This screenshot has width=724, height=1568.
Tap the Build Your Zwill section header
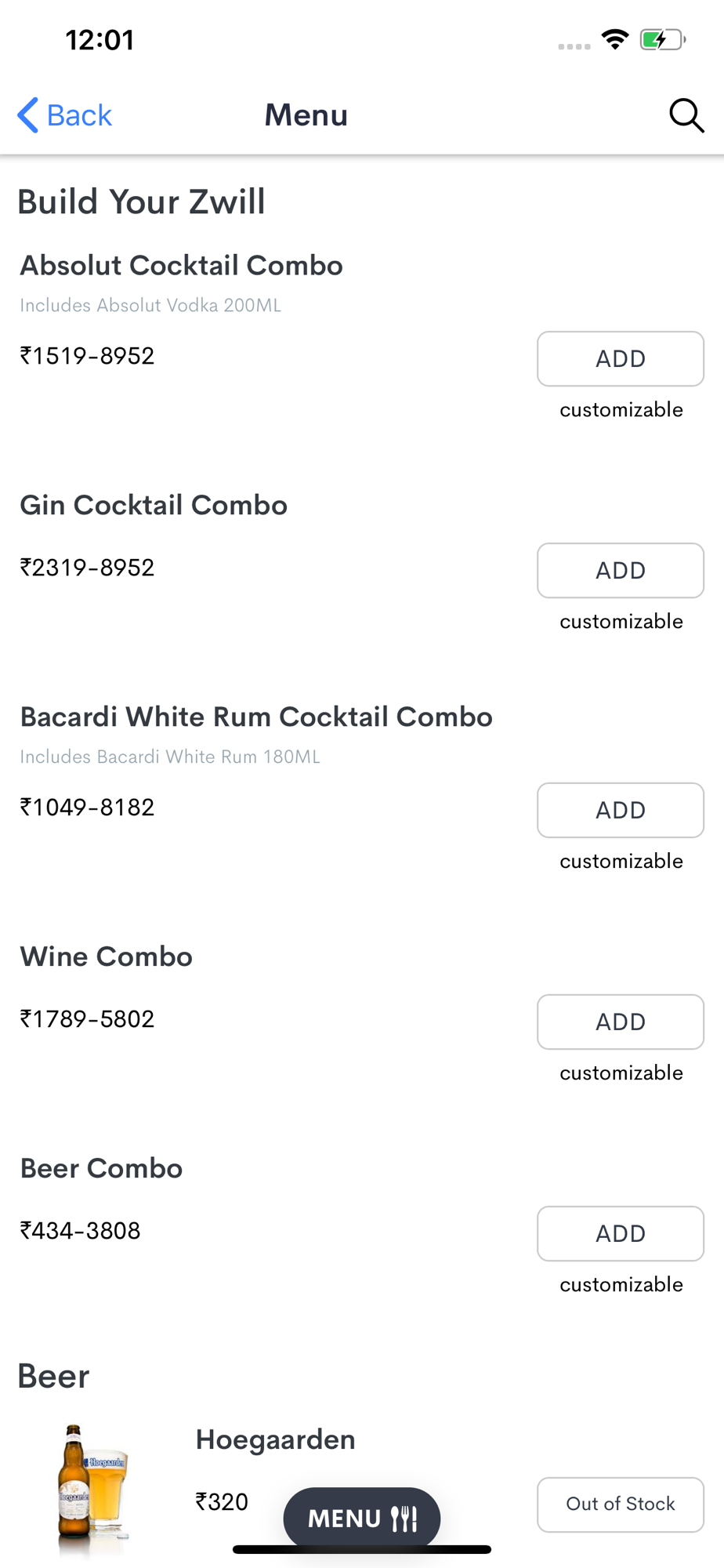[141, 202]
